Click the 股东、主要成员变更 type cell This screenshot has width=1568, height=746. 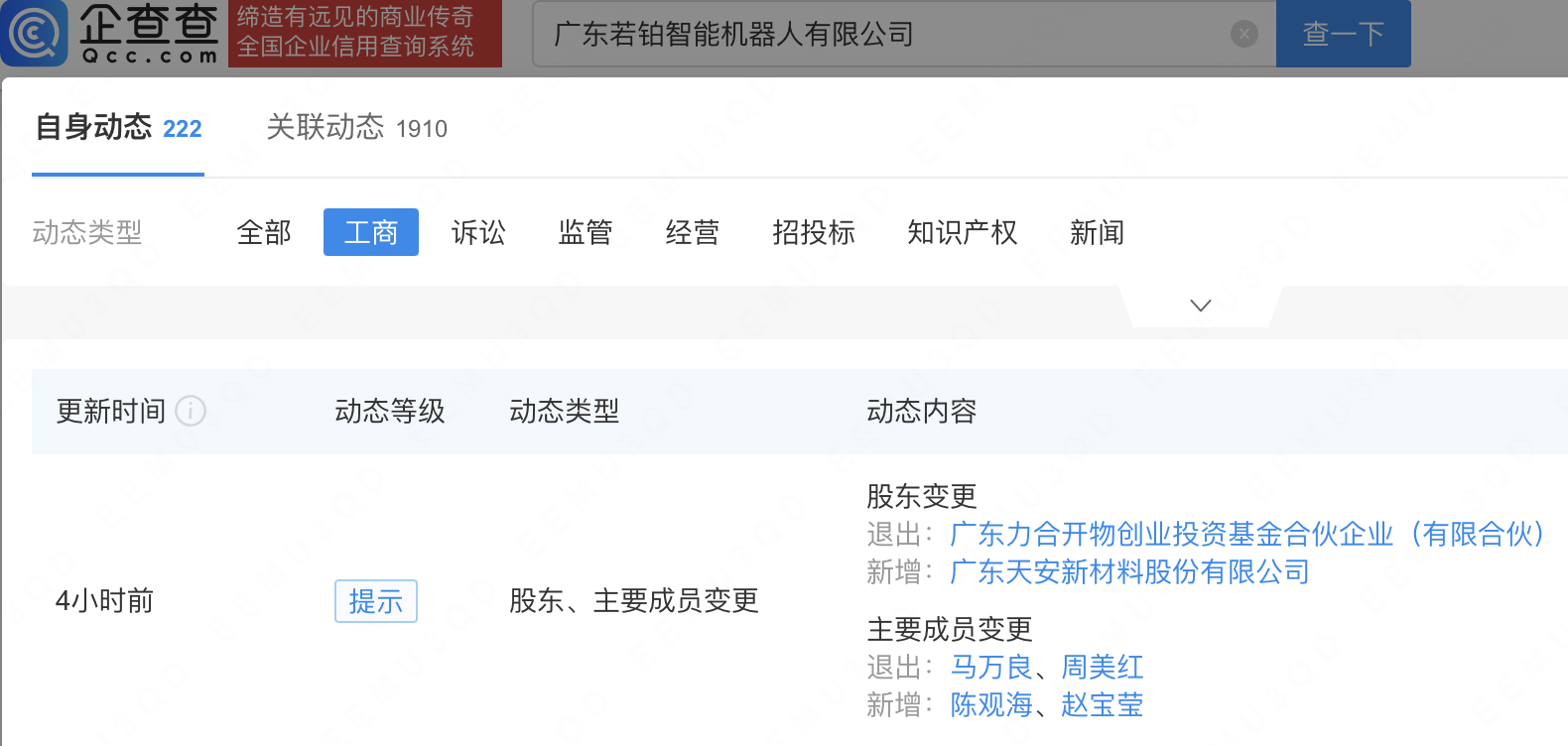pyautogui.click(x=634, y=601)
